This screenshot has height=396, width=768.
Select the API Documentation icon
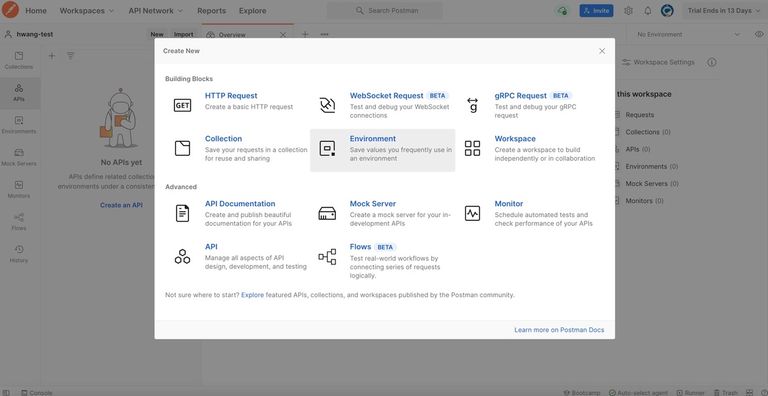[182, 213]
